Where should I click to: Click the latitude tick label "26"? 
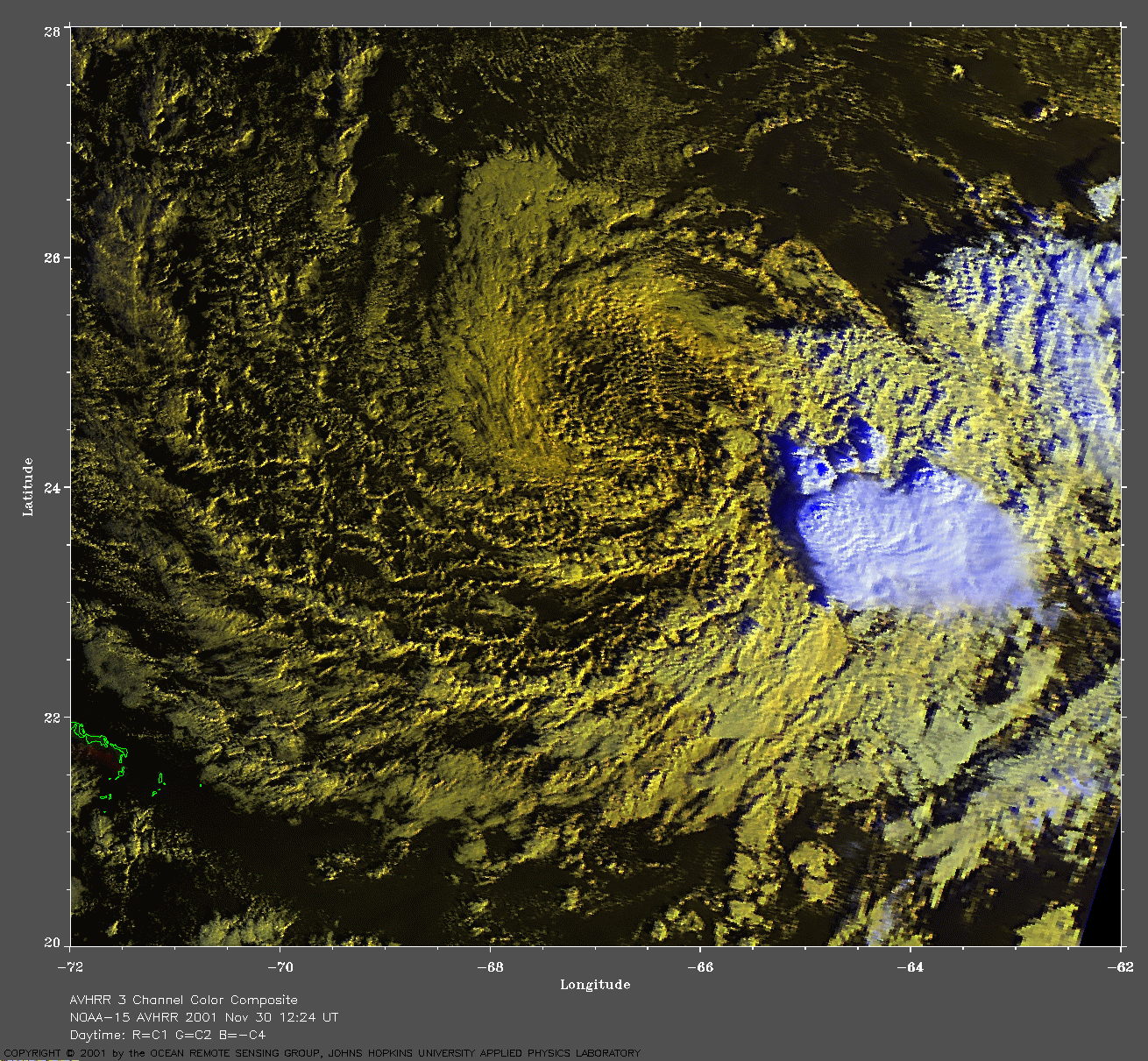click(52, 258)
